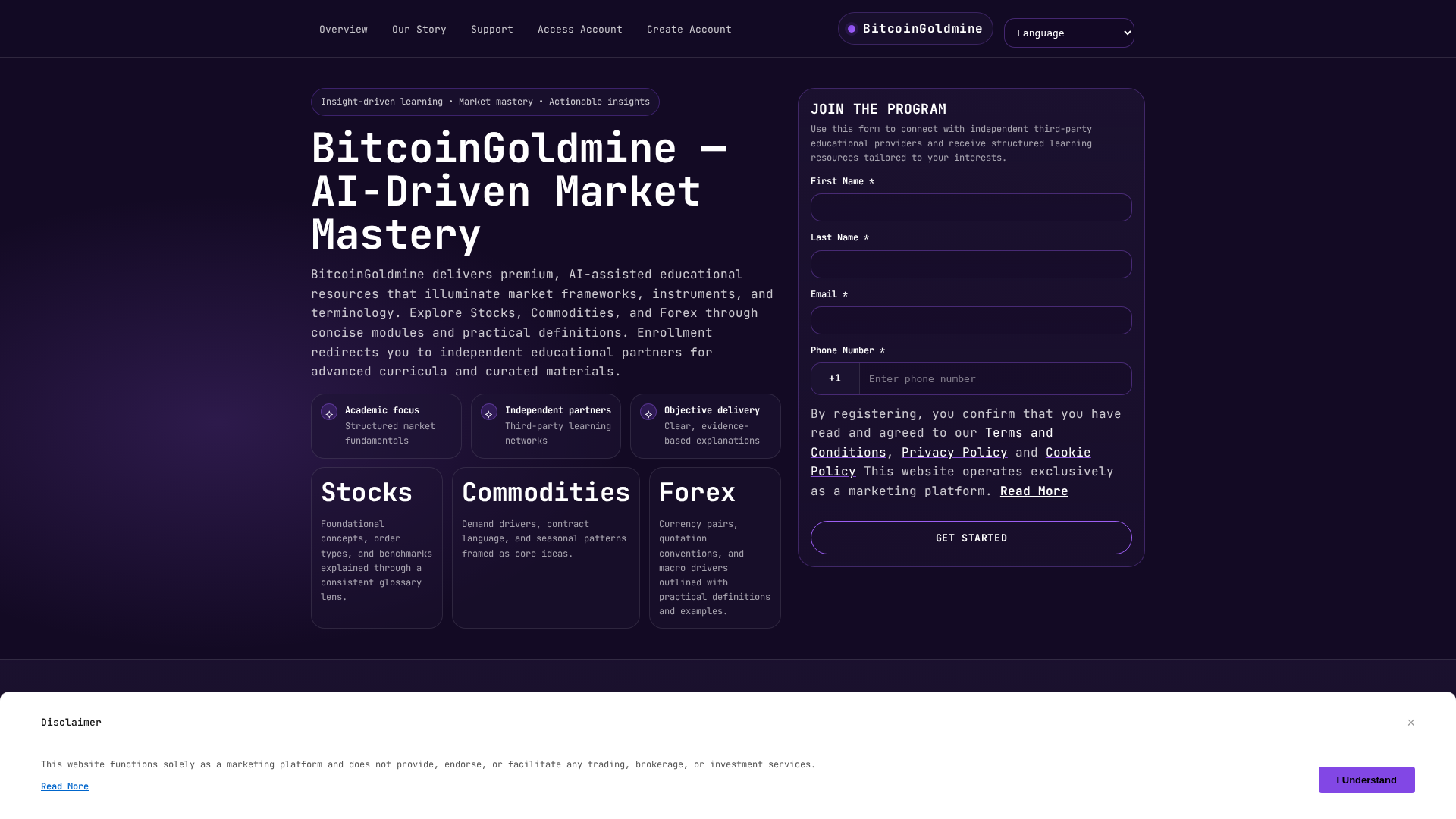The image size is (1456, 819).
Task: Expand the Language dropdown
Action: 1068,33
